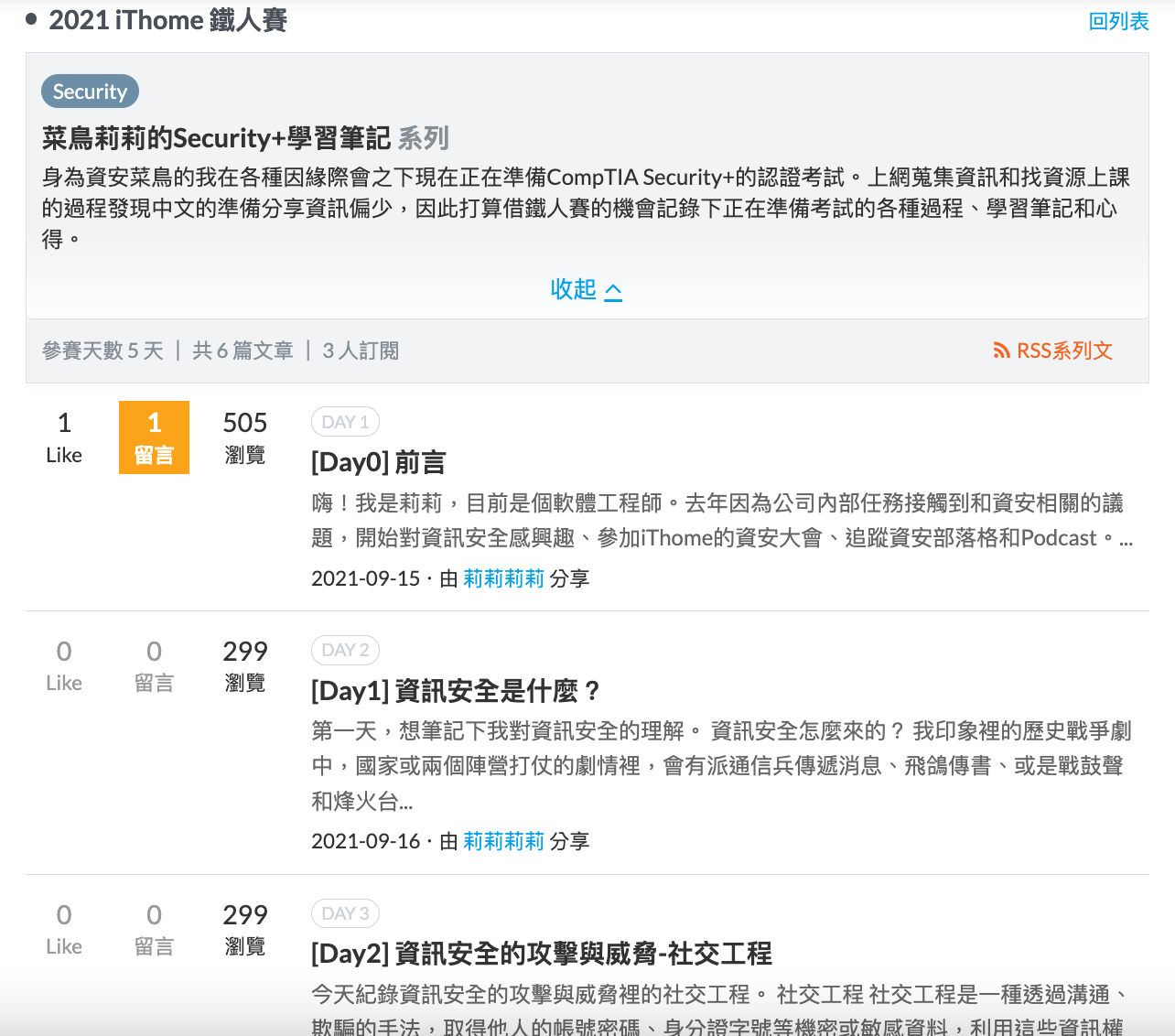Click 0 留言 on the Day2 post
Image resolution: width=1175 pixels, height=1036 pixels.
tap(154, 929)
